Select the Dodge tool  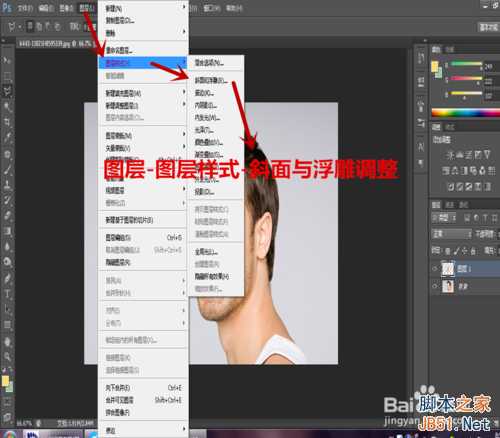tap(7, 262)
